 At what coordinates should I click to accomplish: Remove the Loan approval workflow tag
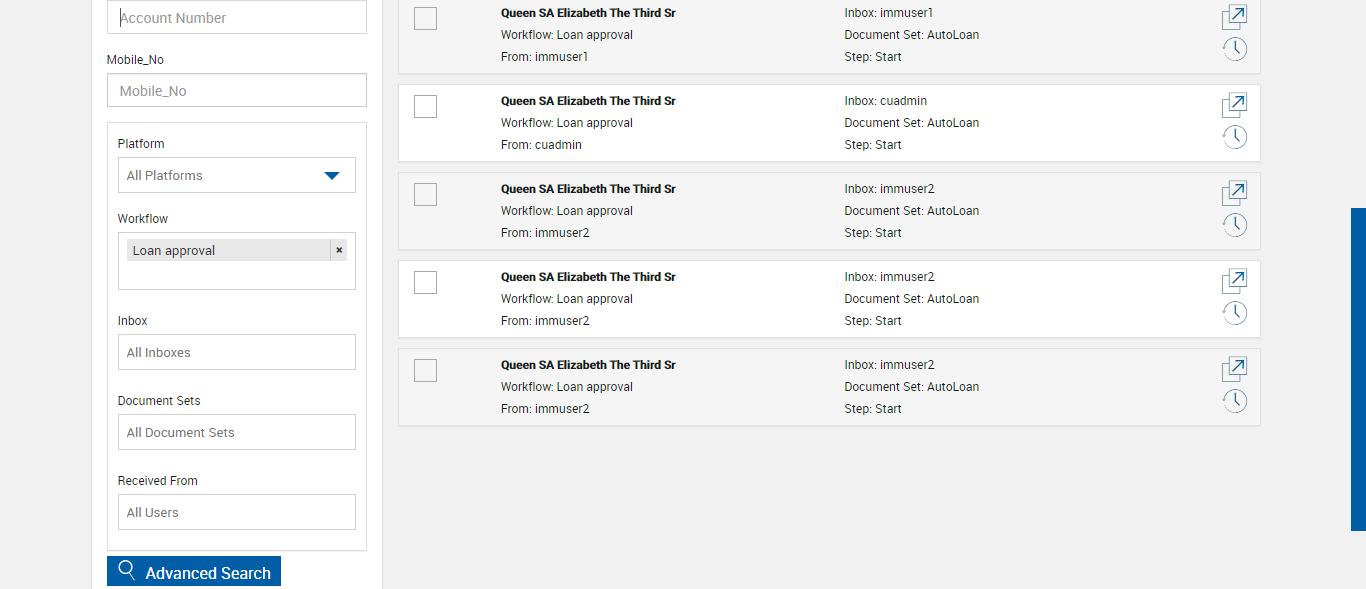pyautogui.click(x=339, y=250)
